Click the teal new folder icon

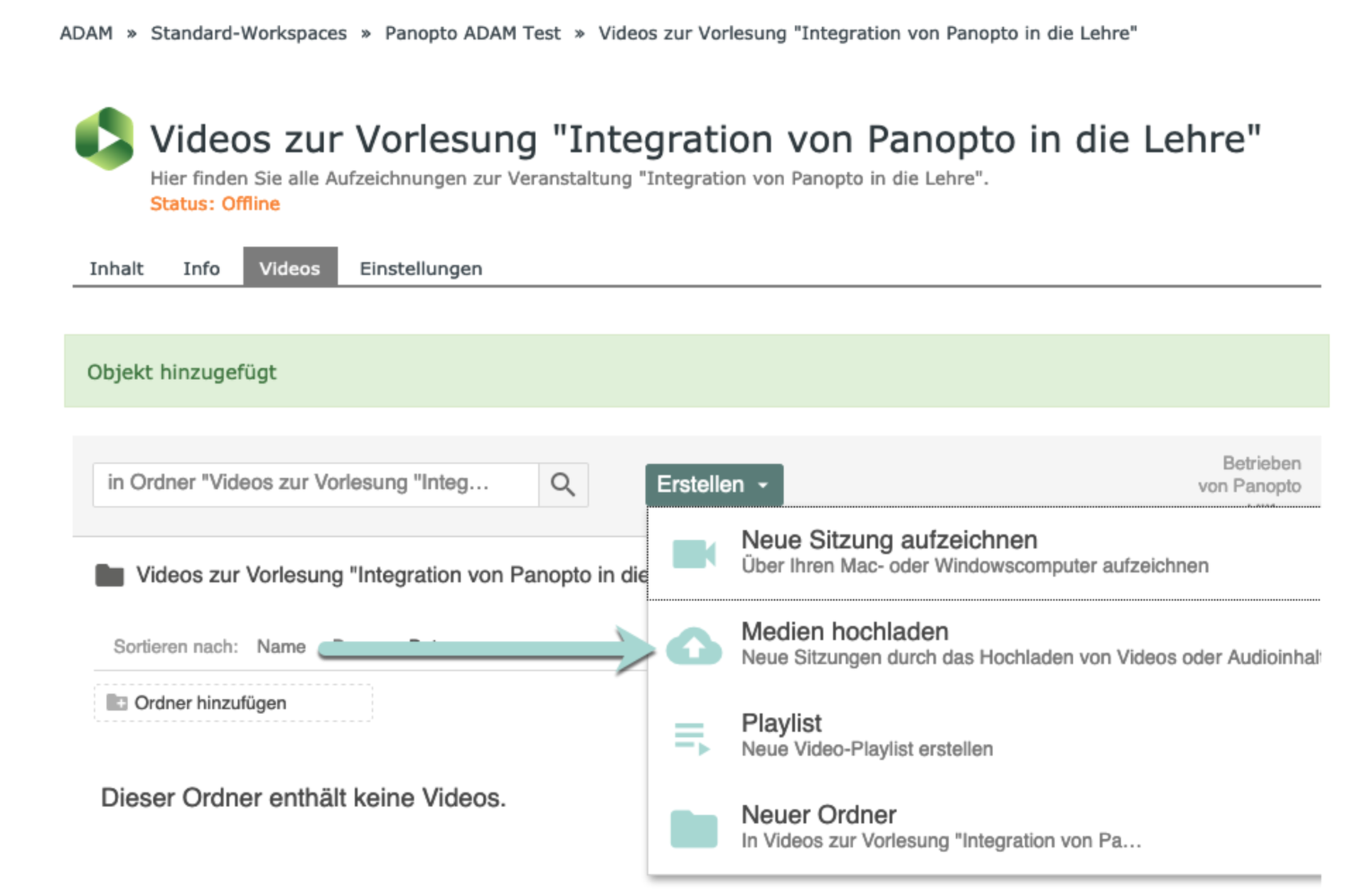(693, 828)
